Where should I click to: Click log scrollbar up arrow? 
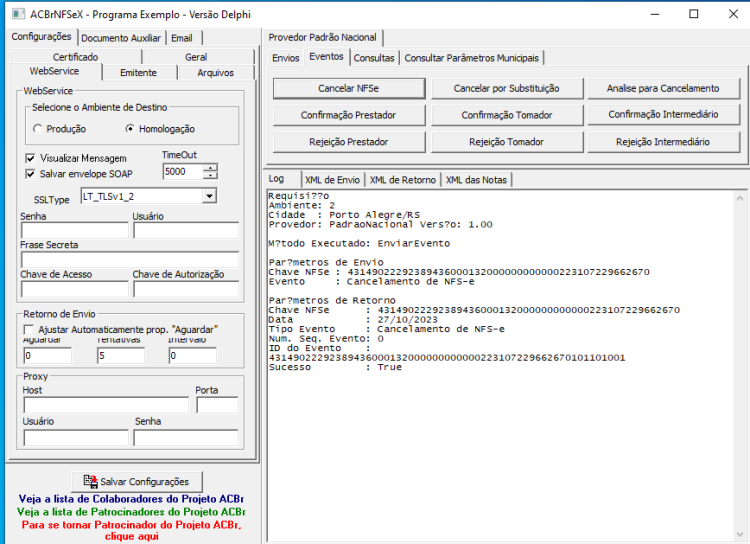(x=740, y=198)
